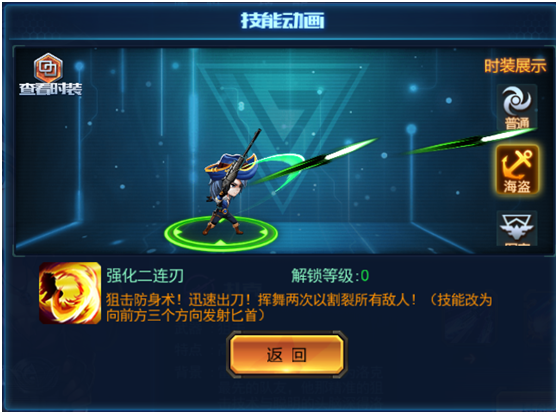The height and width of the screenshot is (414, 558).
Task: Select the winged badge costume icon
Action: click(517, 228)
